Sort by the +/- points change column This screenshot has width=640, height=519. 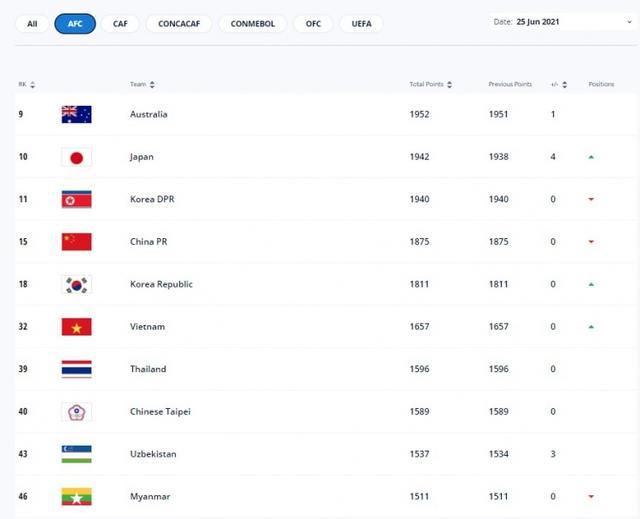tap(559, 85)
